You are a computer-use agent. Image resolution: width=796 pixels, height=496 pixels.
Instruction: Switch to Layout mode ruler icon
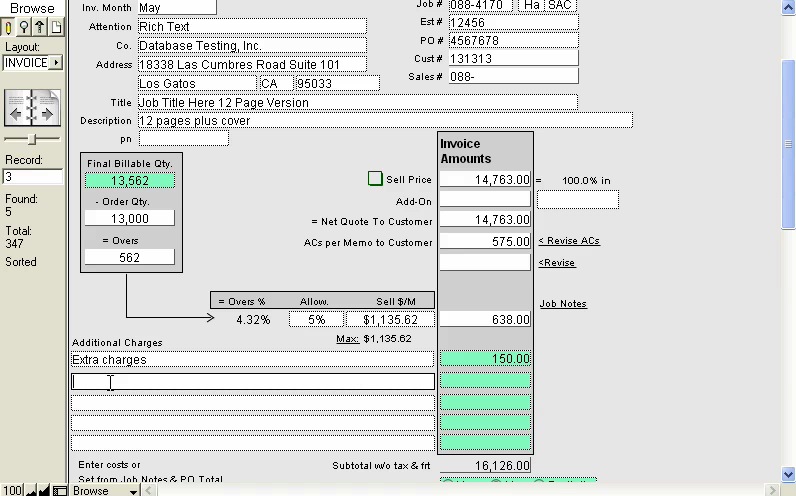(40, 27)
